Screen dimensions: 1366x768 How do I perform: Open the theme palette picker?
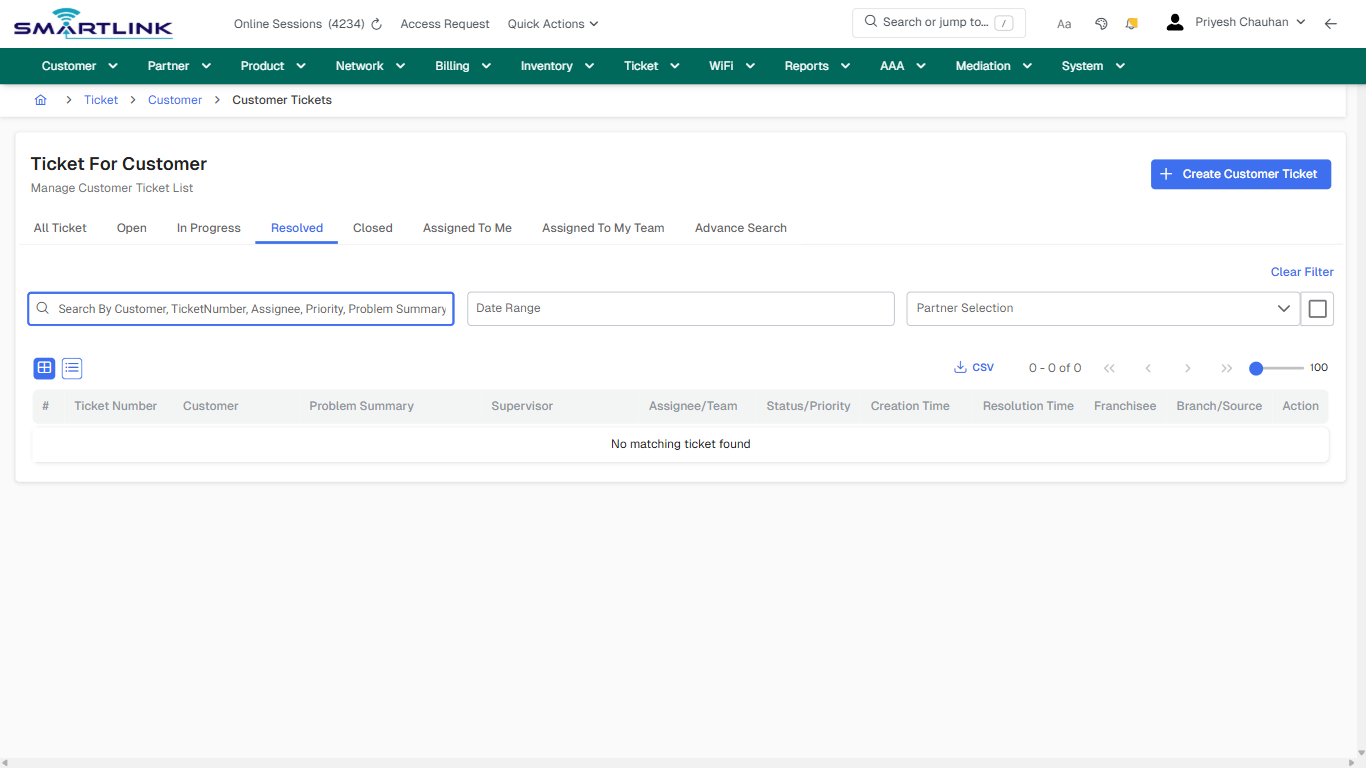(1101, 22)
